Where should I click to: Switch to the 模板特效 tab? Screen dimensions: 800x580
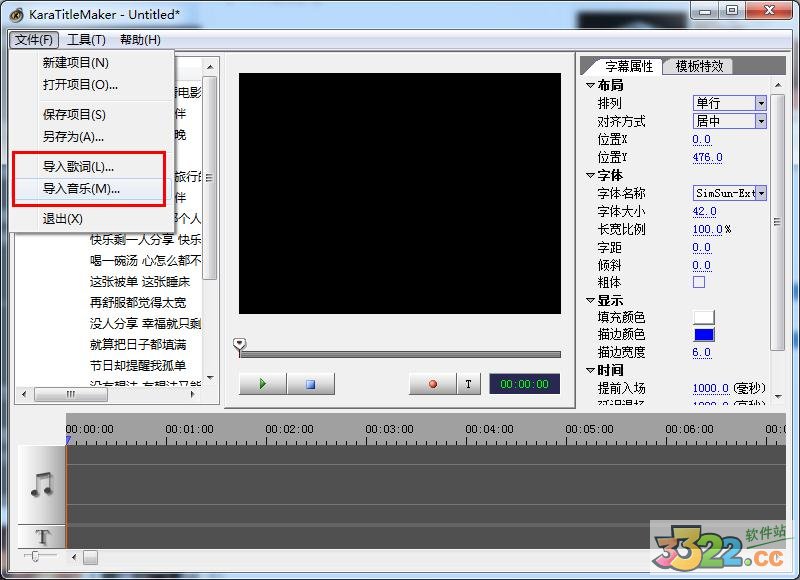pos(699,66)
